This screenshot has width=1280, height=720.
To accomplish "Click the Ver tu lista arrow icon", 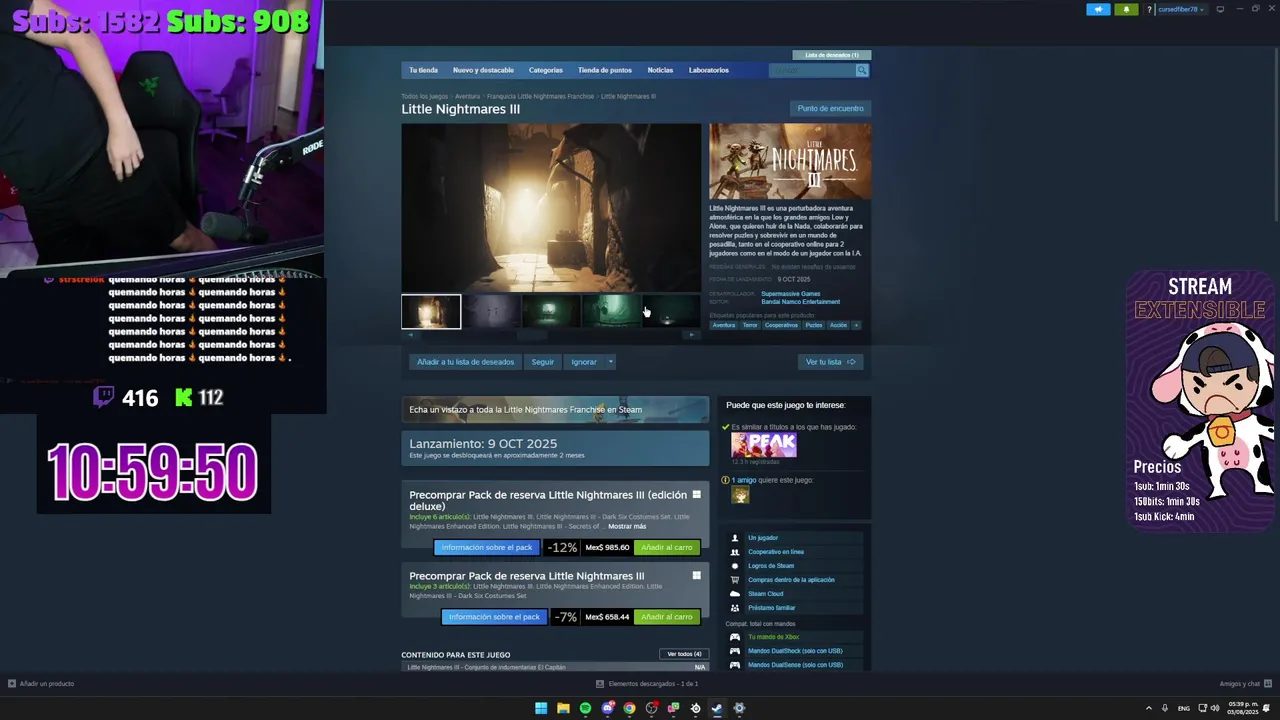I will pyautogui.click(x=851, y=362).
